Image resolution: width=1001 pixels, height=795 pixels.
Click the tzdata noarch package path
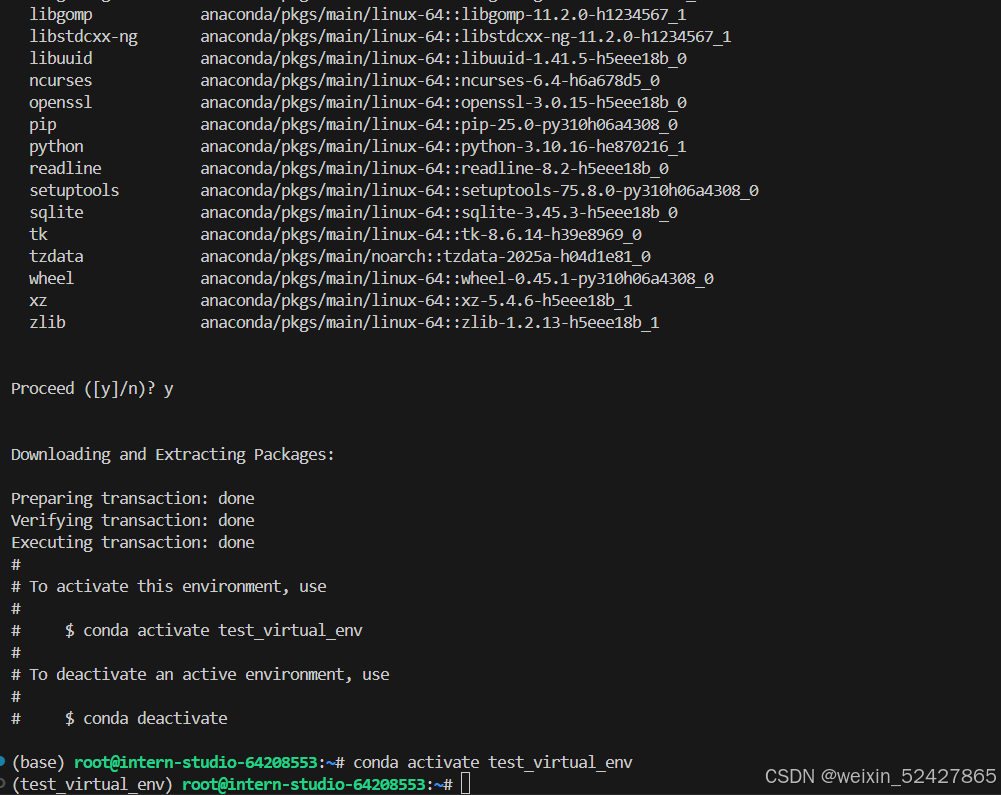click(425, 256)
